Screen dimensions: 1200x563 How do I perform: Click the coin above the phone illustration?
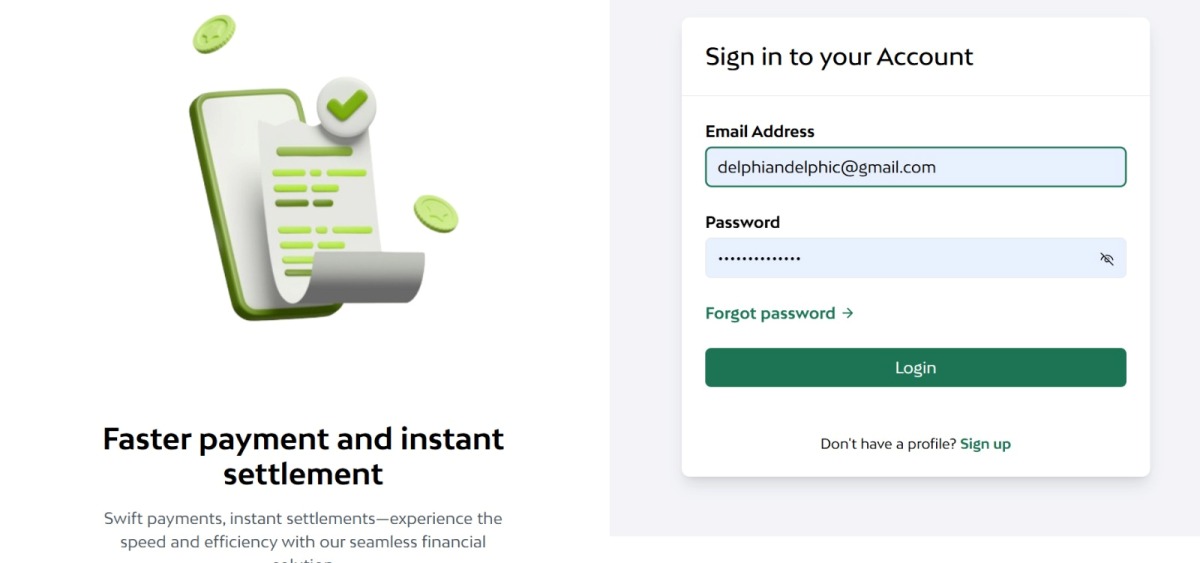pyautogui.click(x=214, y=34)
